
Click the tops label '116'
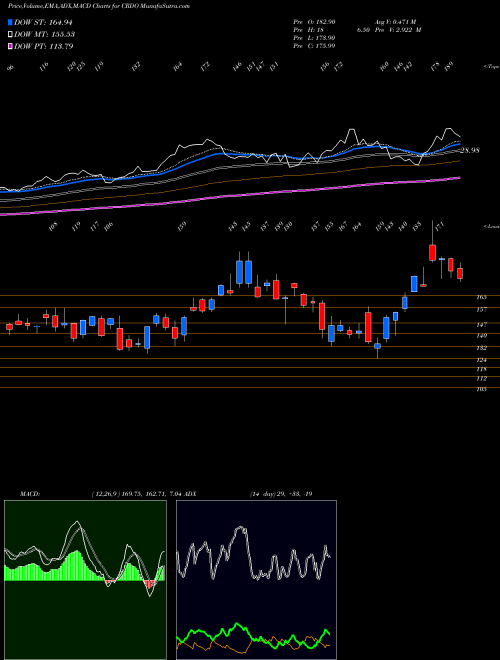tap(44, 67)
